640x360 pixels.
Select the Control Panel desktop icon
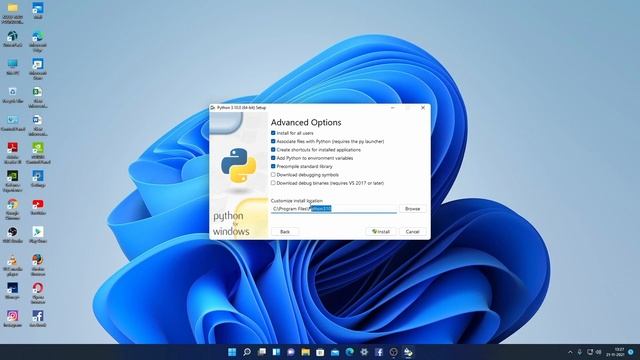coord(13,124)
